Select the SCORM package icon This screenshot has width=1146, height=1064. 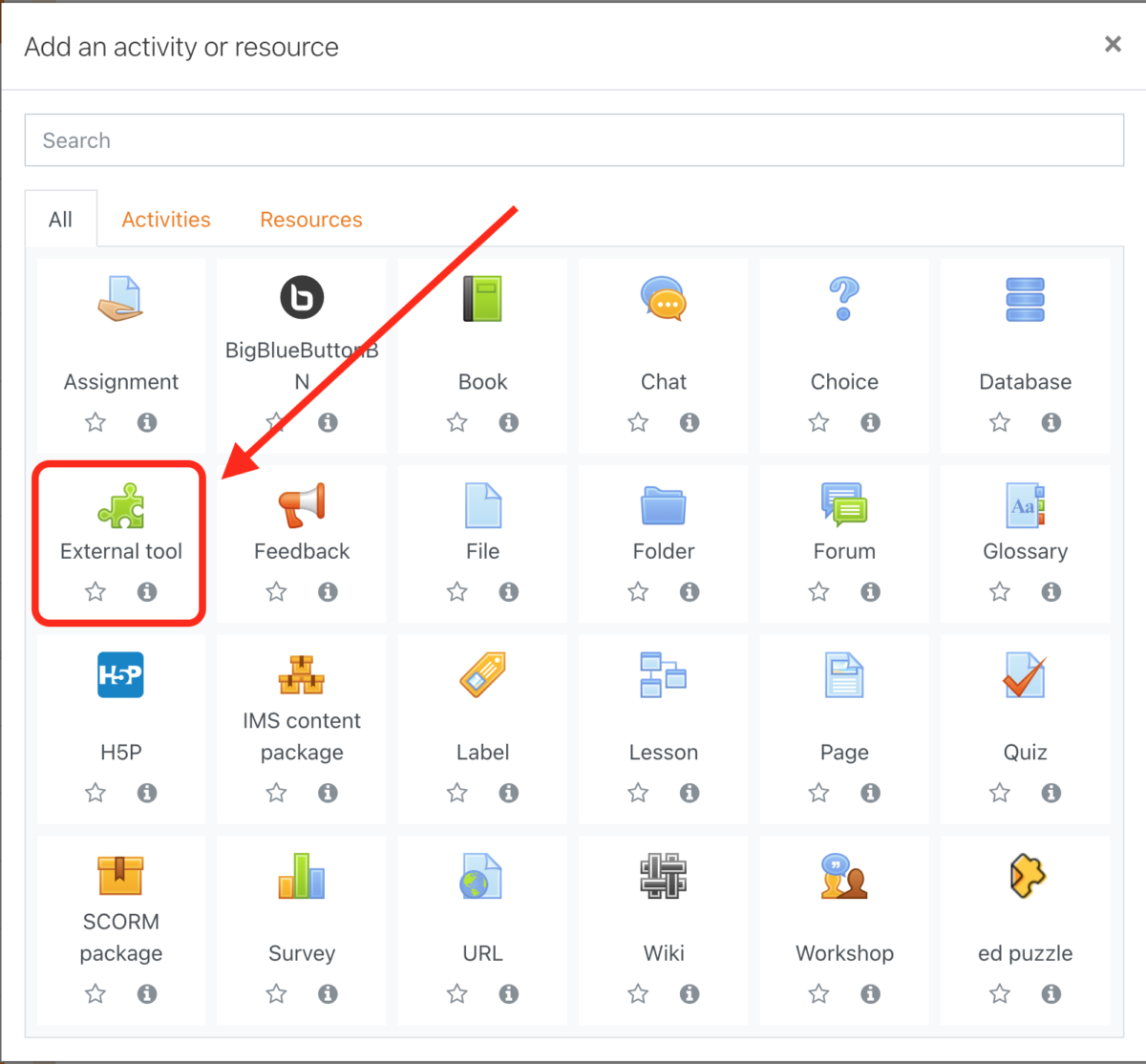pyautogui.click(x=120, y=876)
